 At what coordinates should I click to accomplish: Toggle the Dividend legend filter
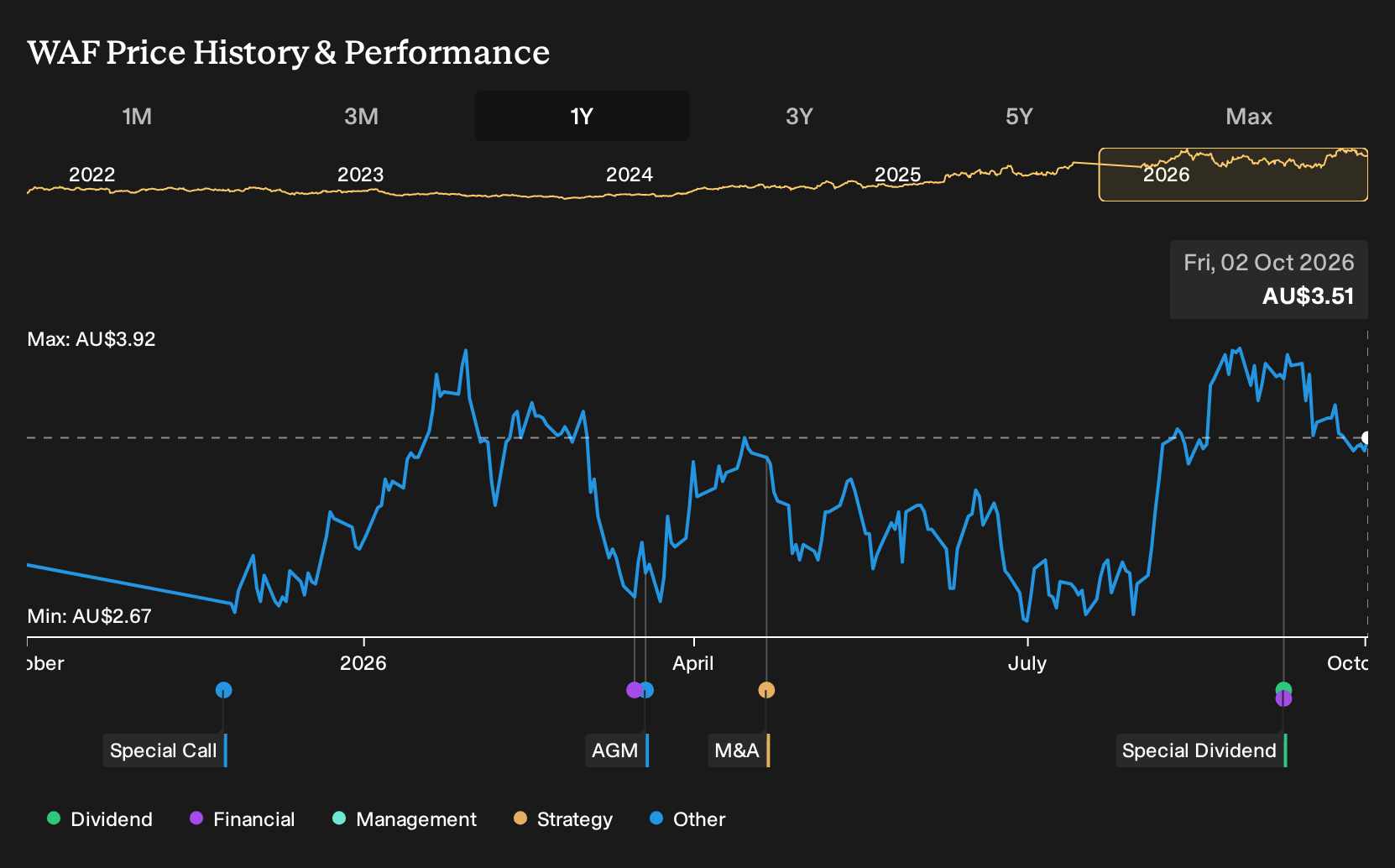(x=100, y=819)
